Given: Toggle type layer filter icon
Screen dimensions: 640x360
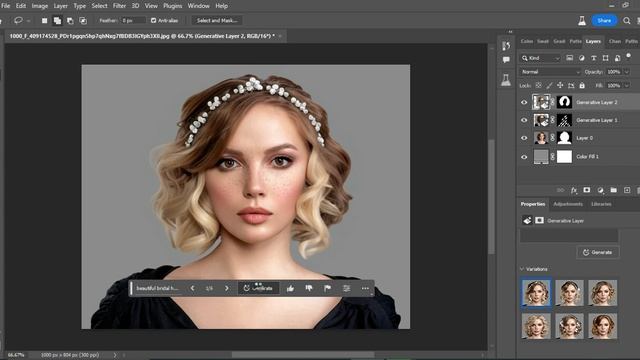Looking at the screenshot, I should coord(593,58).
